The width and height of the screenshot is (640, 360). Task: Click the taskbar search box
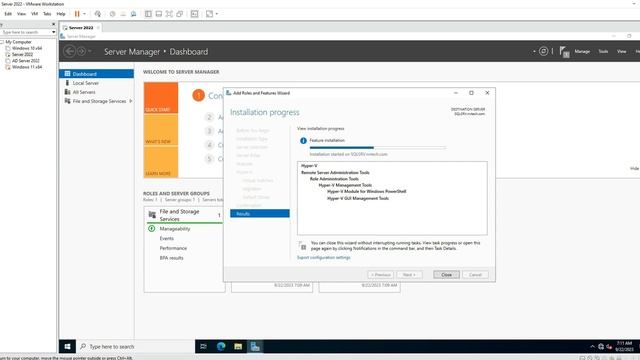[x=136, y=347]
